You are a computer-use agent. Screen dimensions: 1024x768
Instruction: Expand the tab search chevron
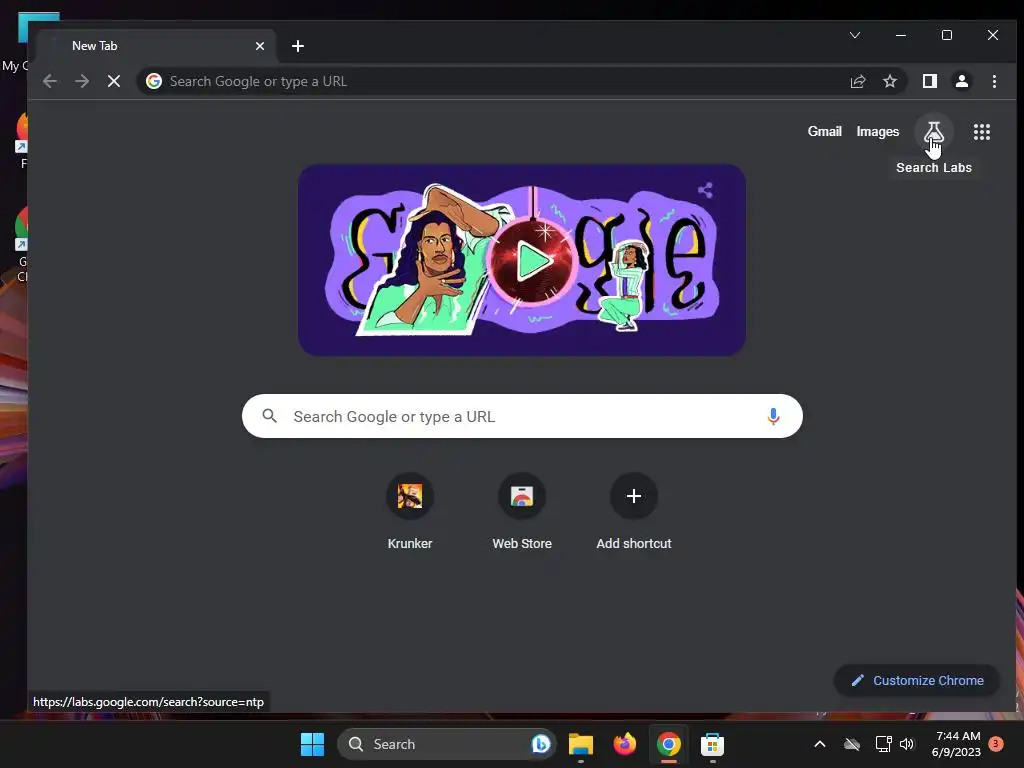pyautogui.click(x=855, y=35)
